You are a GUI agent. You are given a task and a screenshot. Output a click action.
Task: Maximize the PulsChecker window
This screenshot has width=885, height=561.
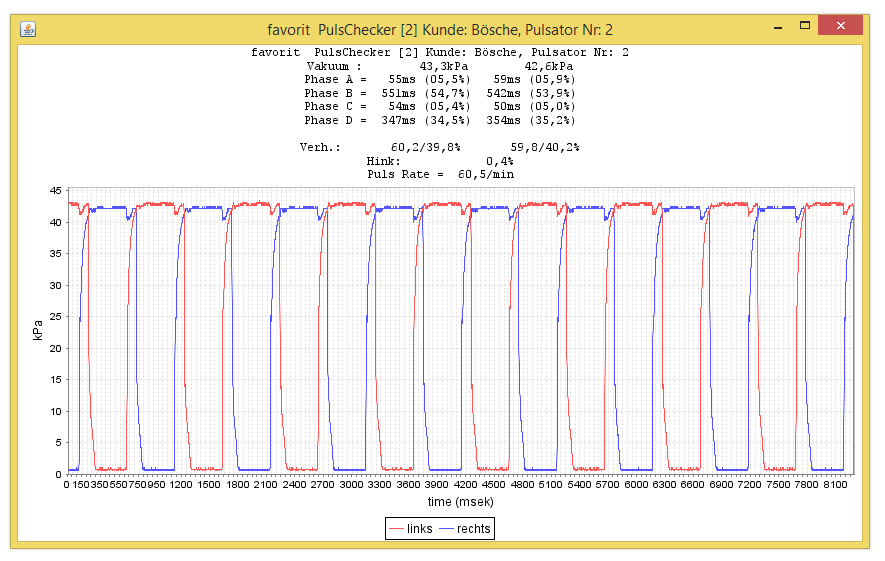tap(805, 25)
